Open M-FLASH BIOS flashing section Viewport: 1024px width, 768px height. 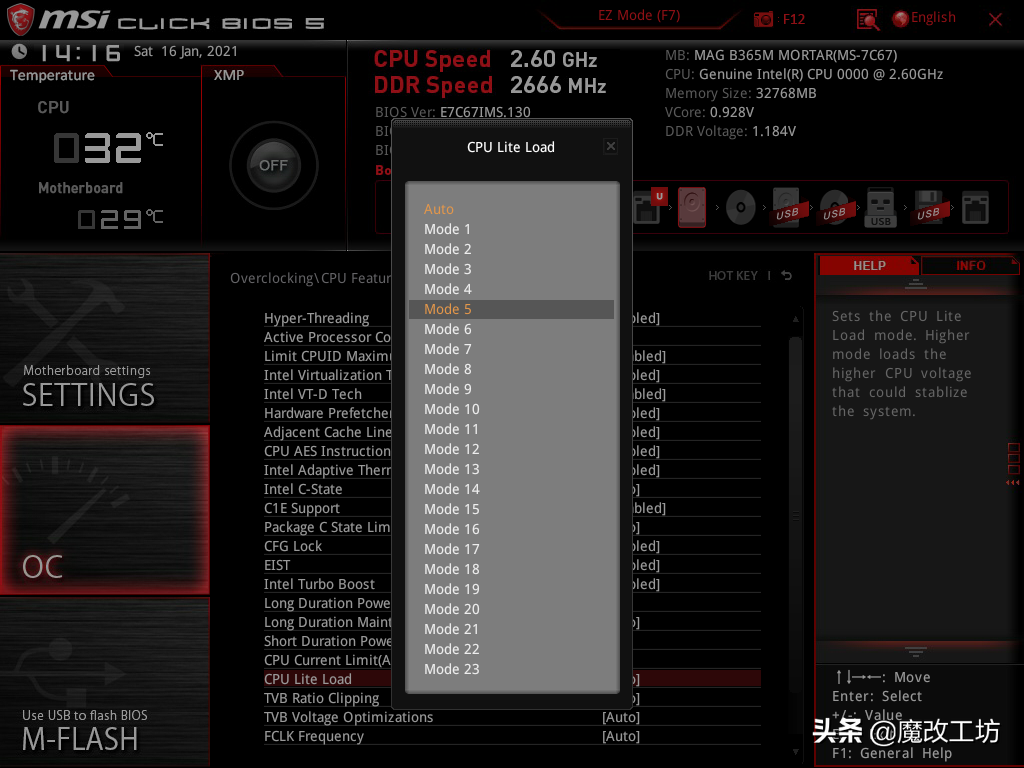[104, 682]
